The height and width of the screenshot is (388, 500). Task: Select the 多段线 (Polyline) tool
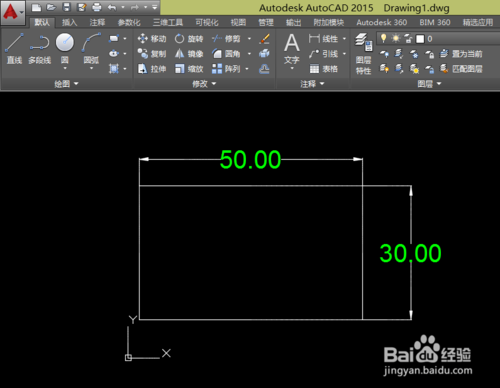coord(39,49)
